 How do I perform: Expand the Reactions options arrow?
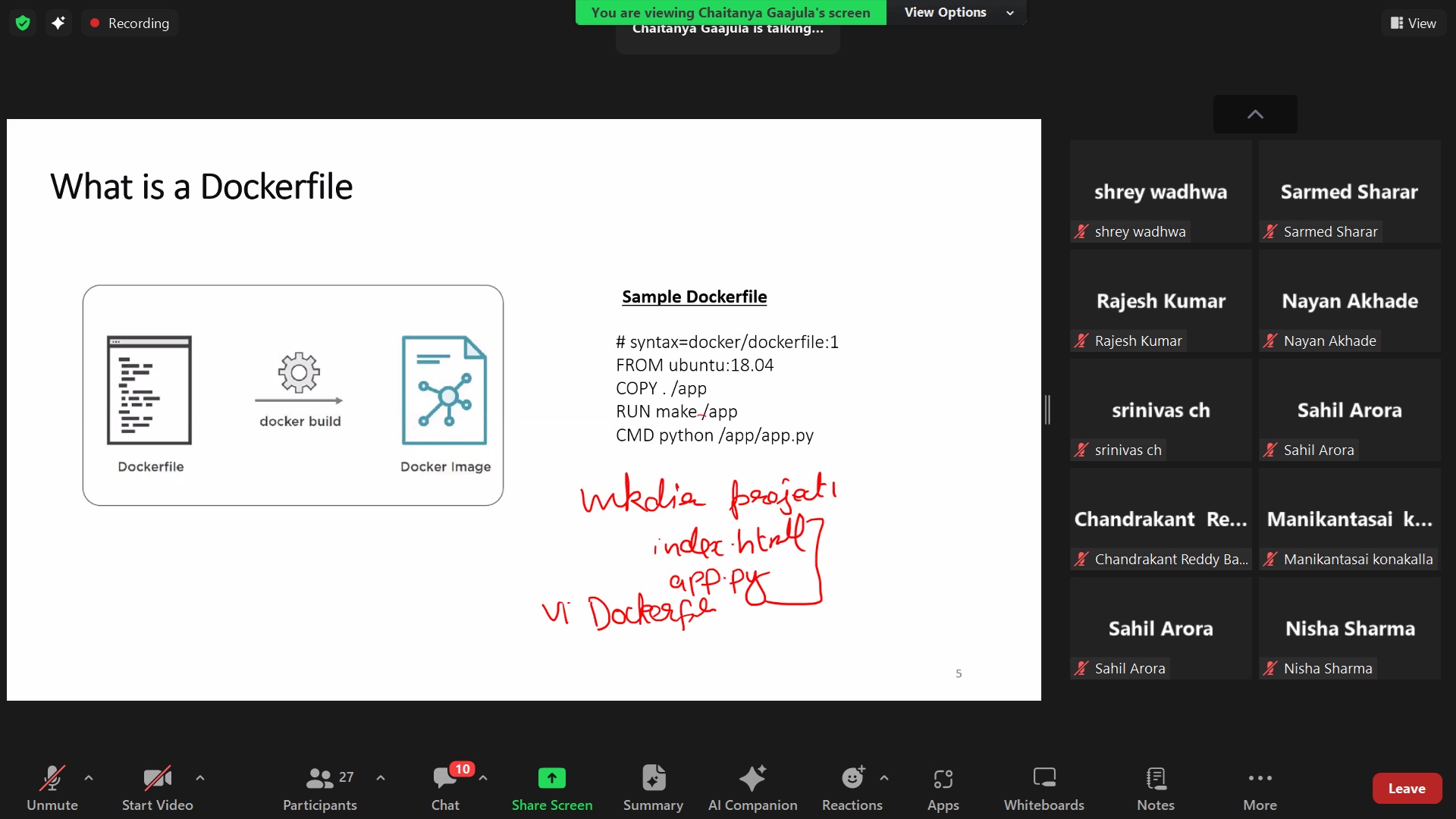click(x=884, y=777)
